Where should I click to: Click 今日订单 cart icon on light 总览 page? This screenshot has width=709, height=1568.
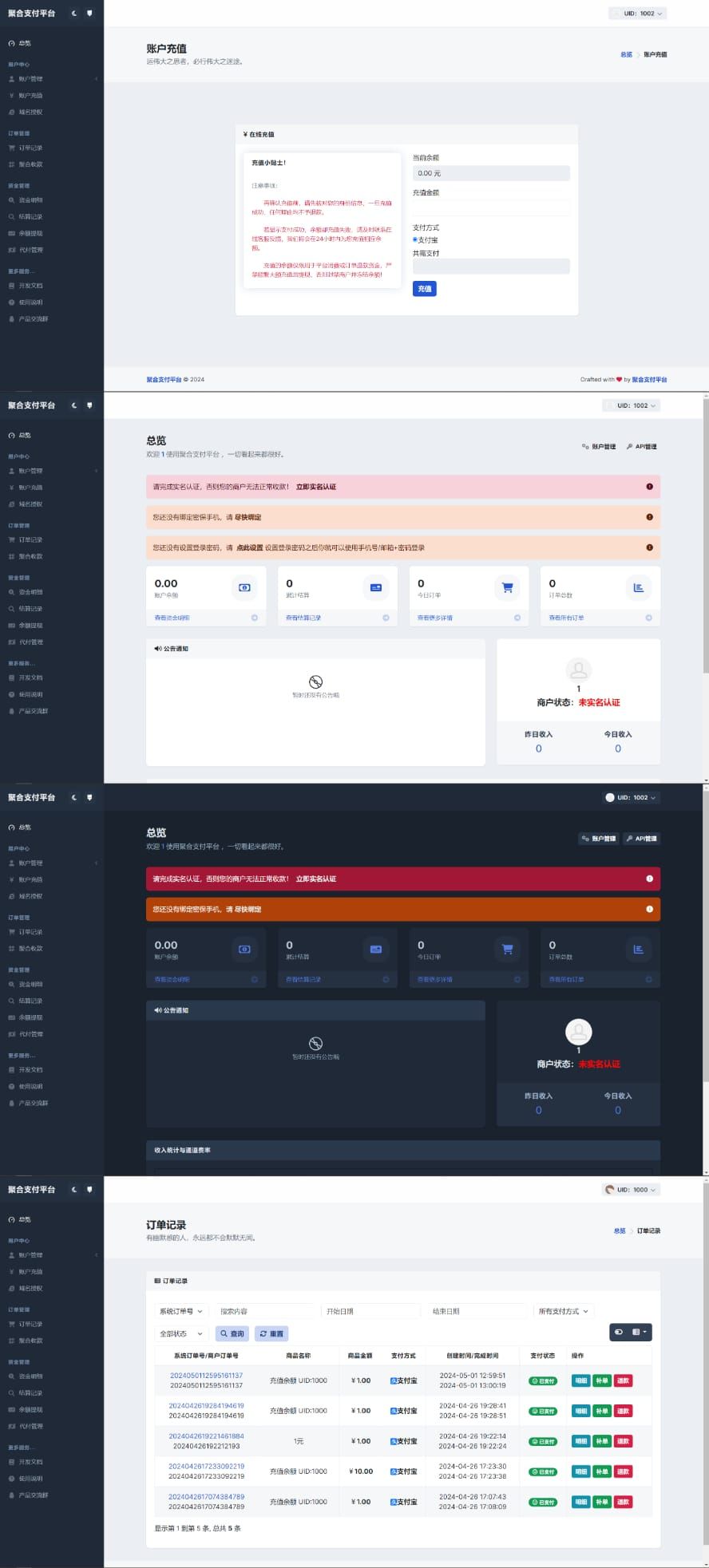(x=507, y=588)
